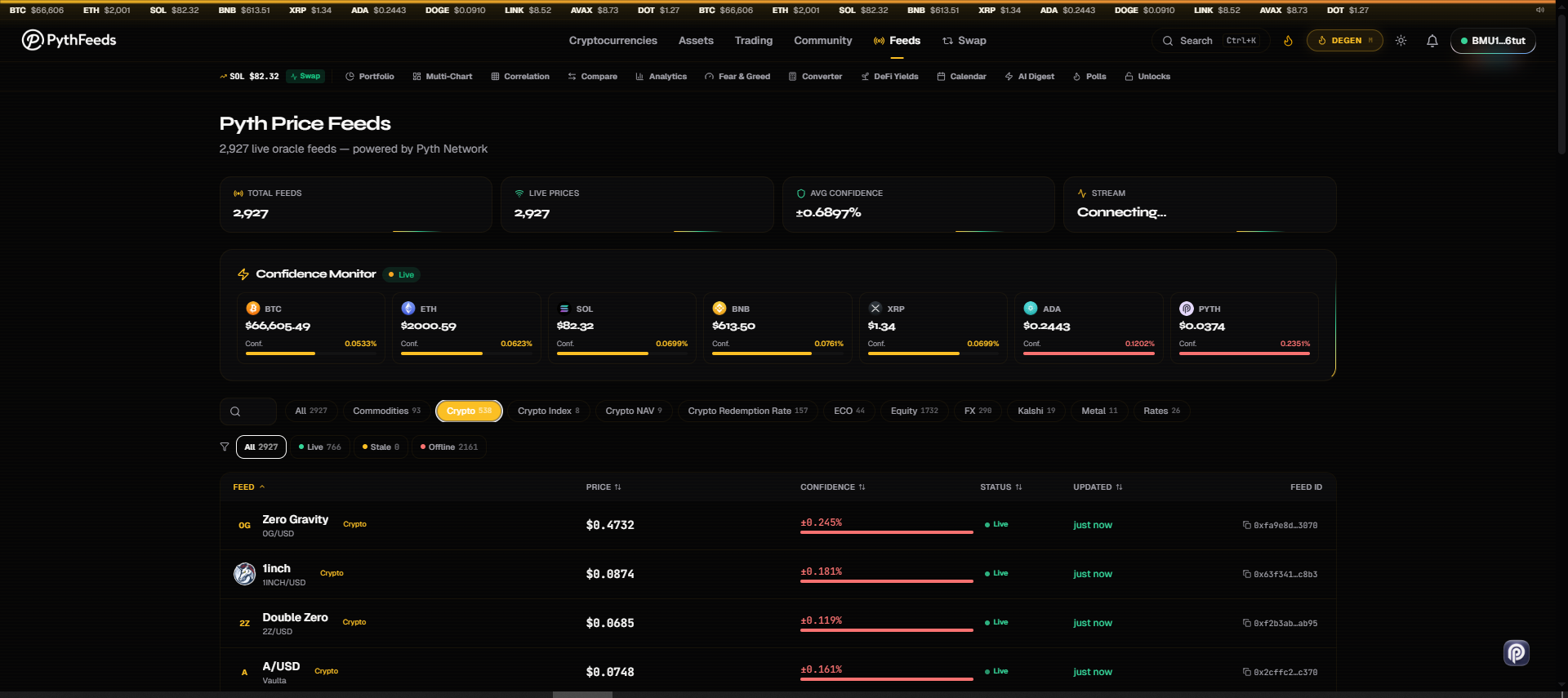Filter feeds by Live status

[x=319, y=447]
